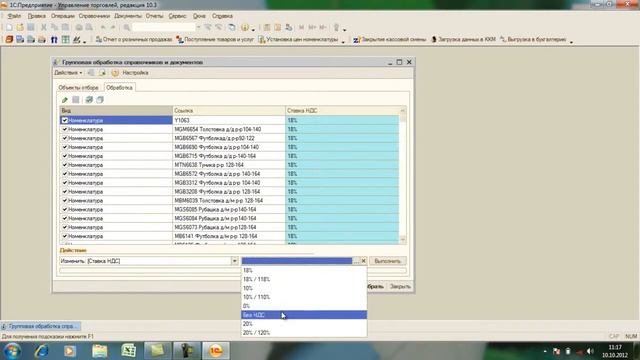
Task: Uncheck the checkbox for MB6141 Футболка row
Action: pos(64,236)
